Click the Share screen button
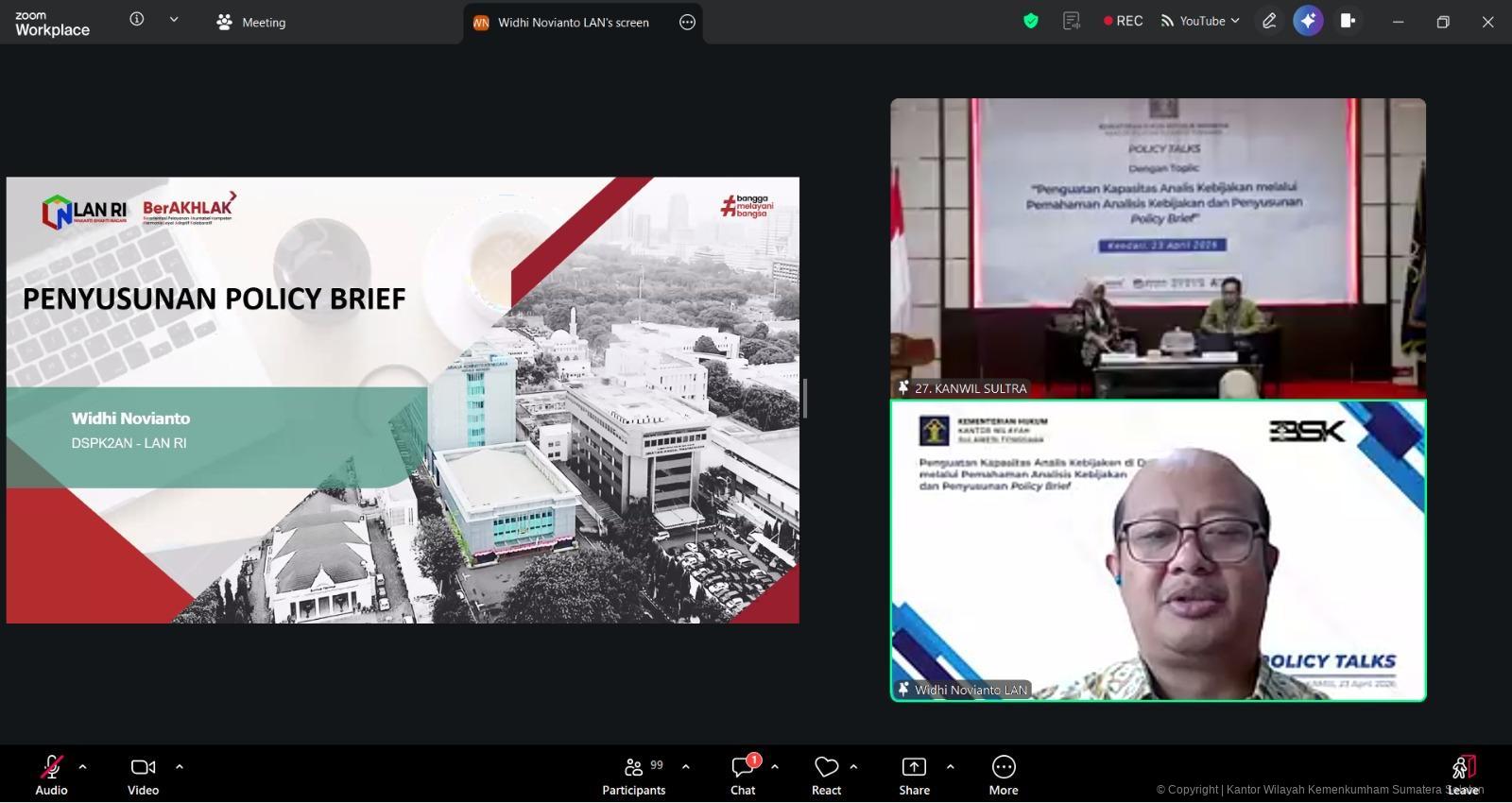 tap(914, 774)
